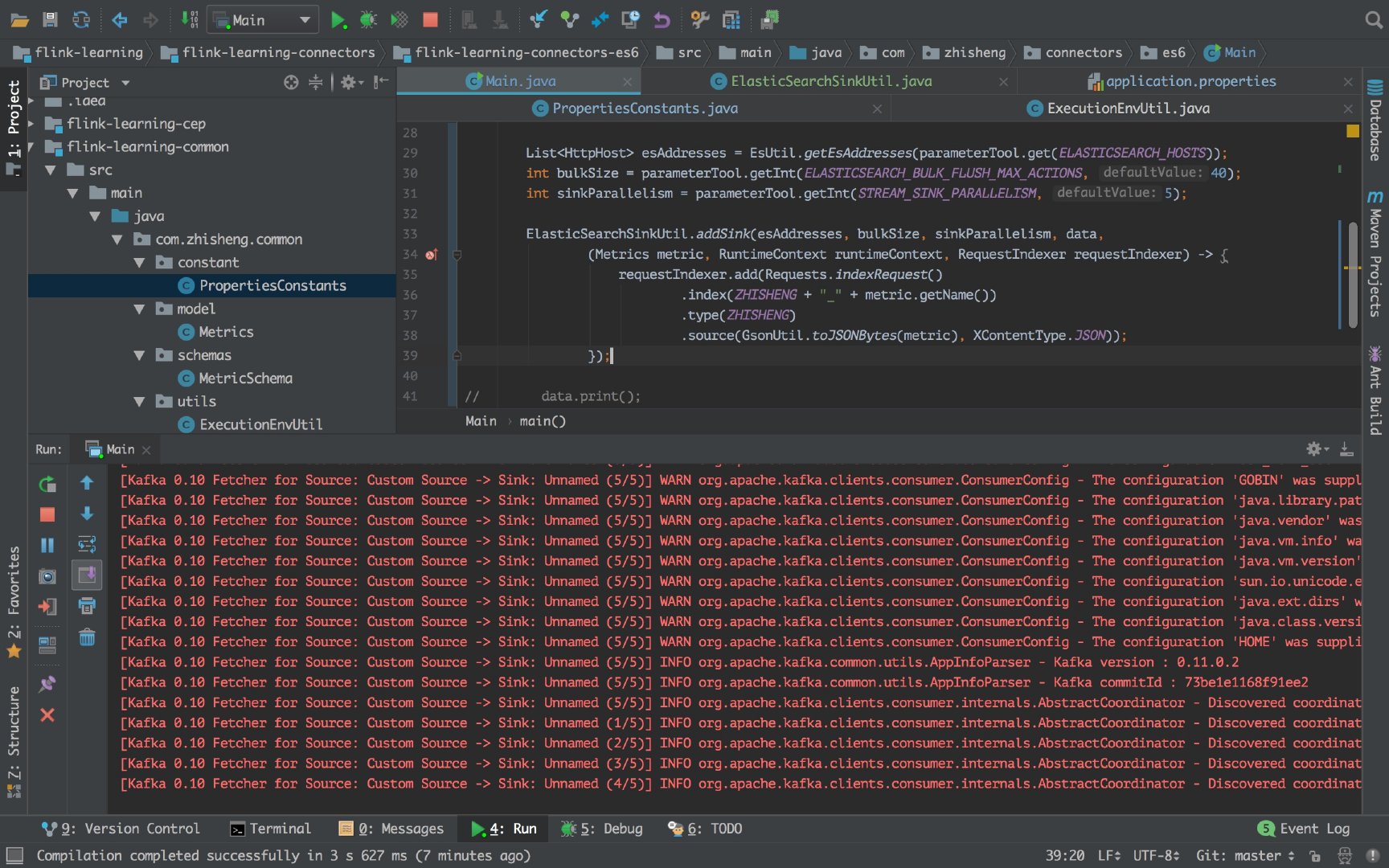
Task: Click Git: master branch widget
Action: (x=1245, y=856)
